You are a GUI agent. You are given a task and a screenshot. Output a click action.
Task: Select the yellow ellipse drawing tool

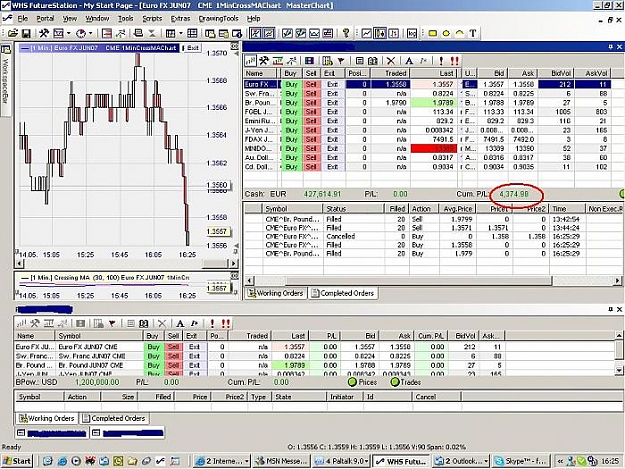(446, 33)
